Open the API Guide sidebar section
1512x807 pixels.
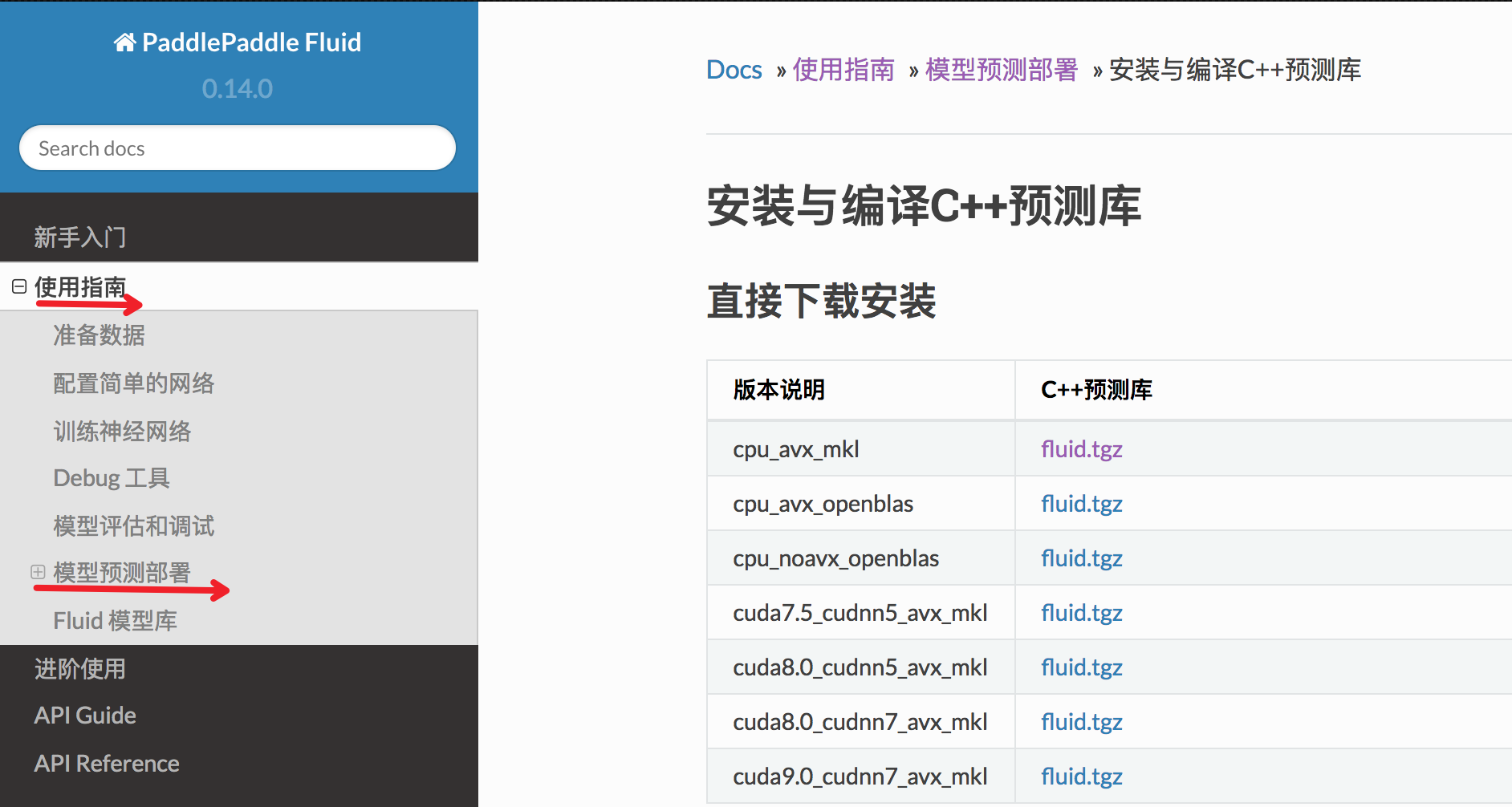[85, 716]
